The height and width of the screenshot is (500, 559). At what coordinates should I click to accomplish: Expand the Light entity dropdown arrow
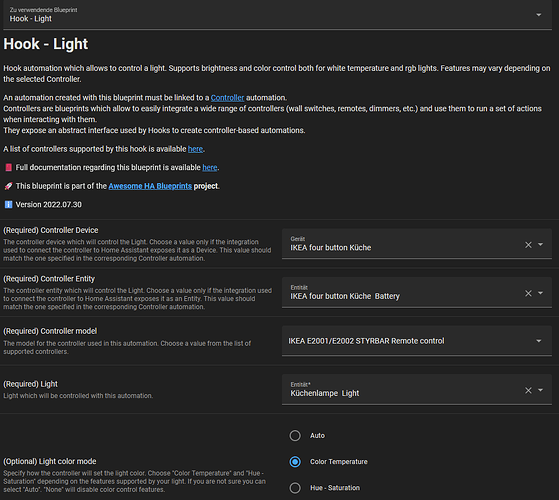(x=540, y=390)
